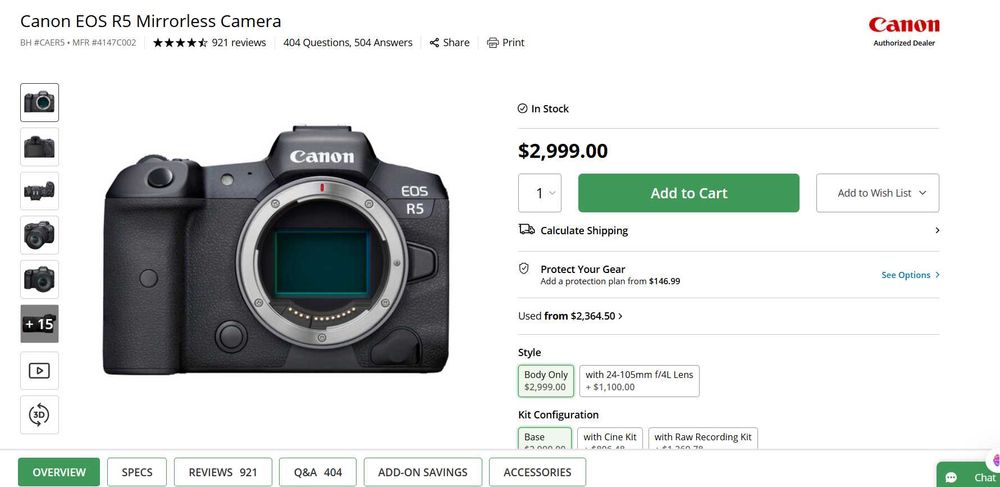Click the Protect Your Gear shield icon

tap(524, 269)
